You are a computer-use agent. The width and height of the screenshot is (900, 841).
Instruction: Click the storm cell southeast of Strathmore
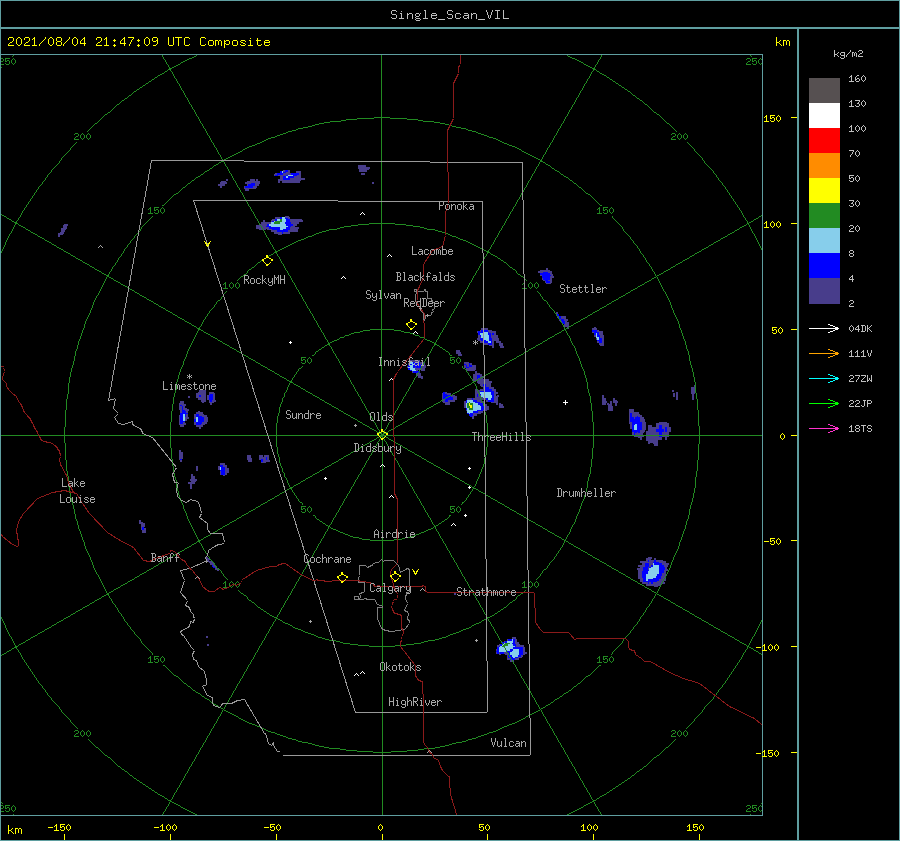point(511,649)
